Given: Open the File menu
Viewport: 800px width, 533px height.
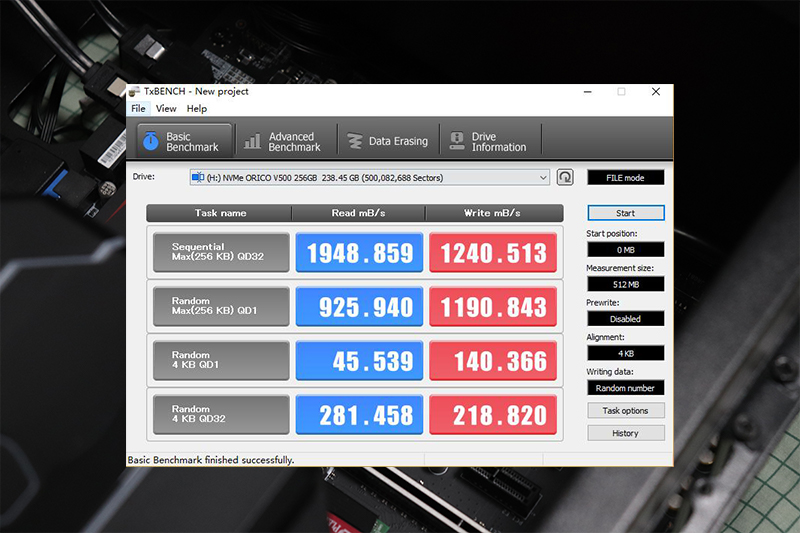Looking at the screenshot, I should pyautogui.click(x=138, y=109).
